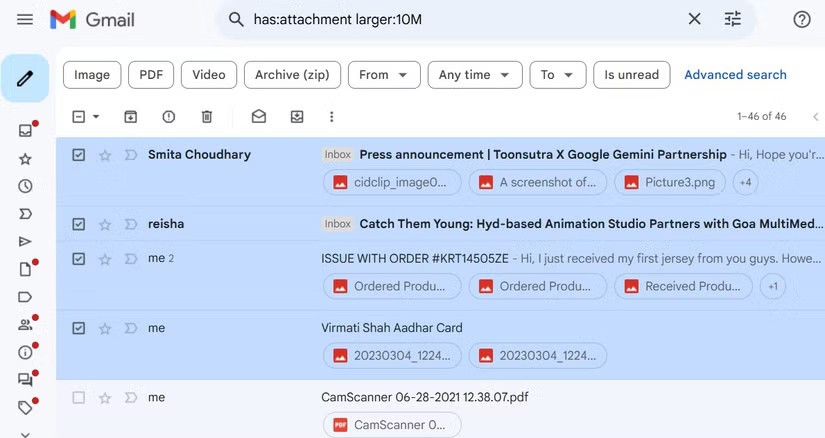
Task: Check the CamScanner email checkbox
Action: point(79,397)
